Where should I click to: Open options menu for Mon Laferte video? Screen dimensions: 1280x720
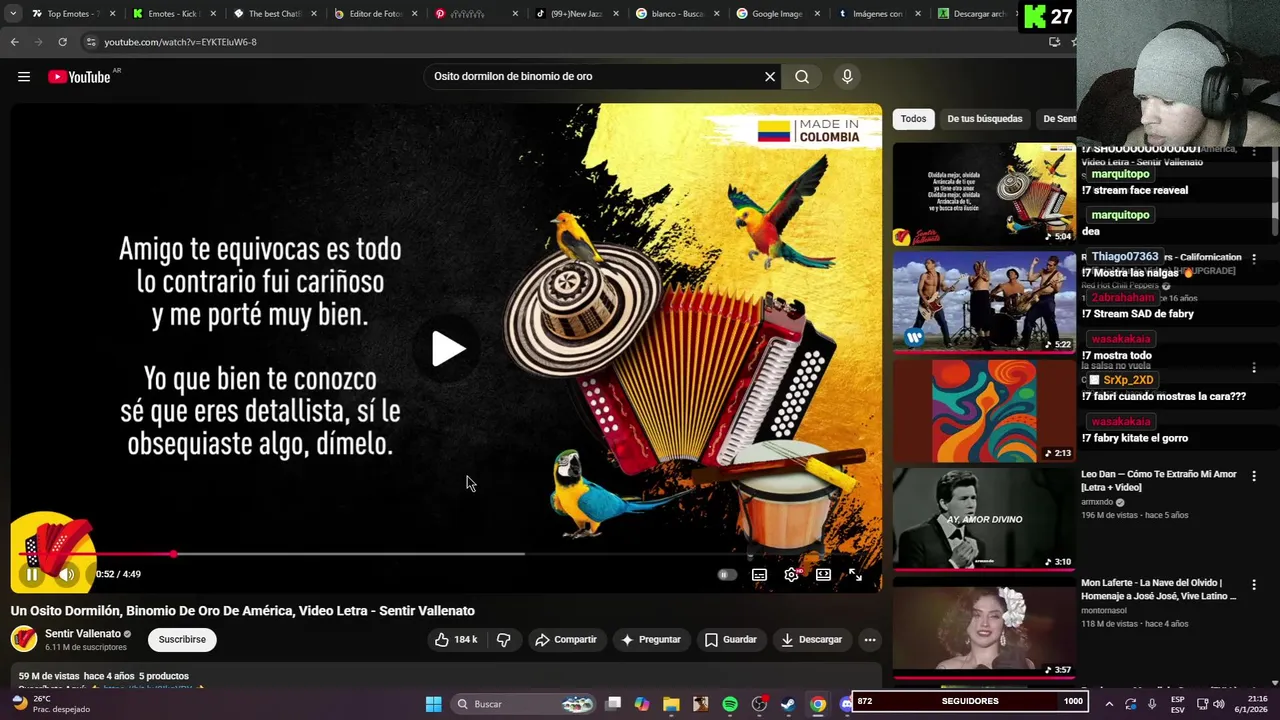pyautogui.click(x=1254, y=585)
